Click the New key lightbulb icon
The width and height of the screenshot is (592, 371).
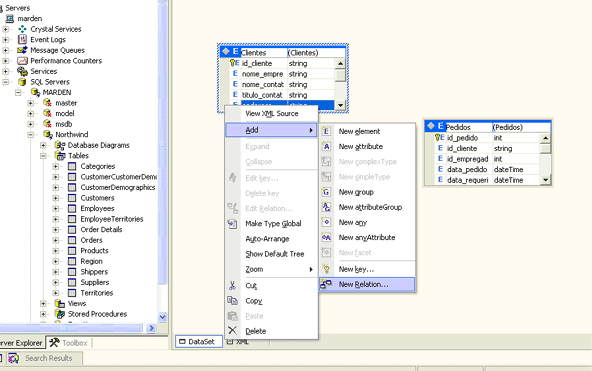coord(326,269)
